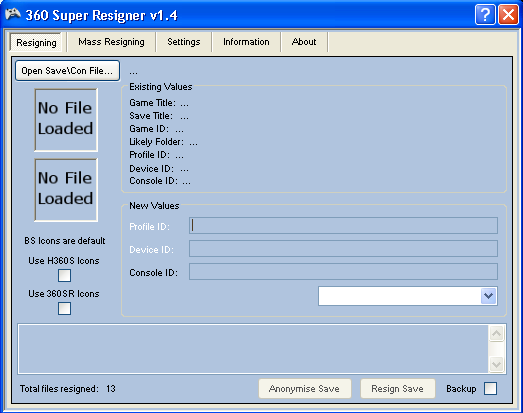Show the About tab

click(304, 42)
